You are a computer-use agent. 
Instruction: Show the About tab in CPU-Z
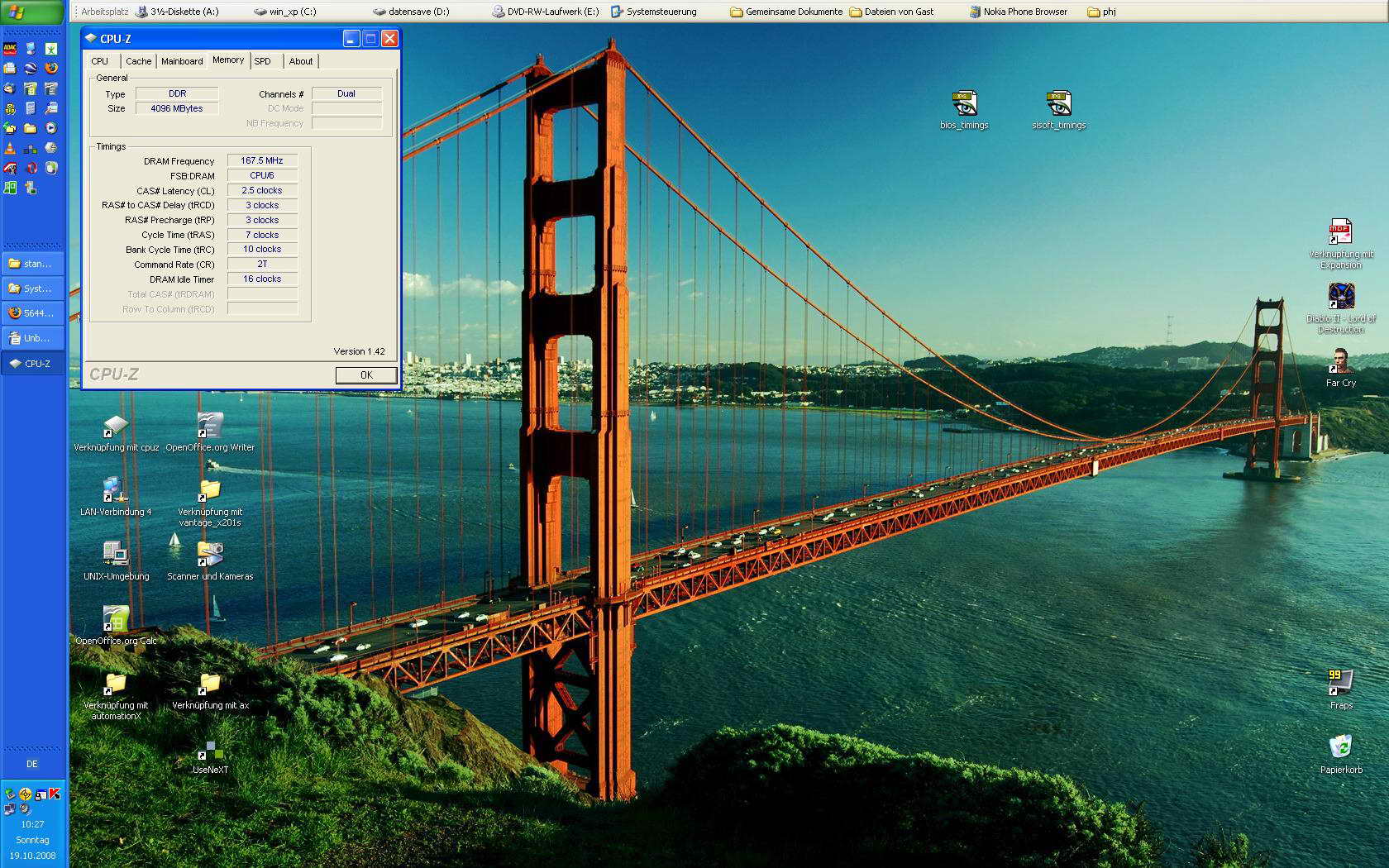pyautogui.click(x=301, y=61)
